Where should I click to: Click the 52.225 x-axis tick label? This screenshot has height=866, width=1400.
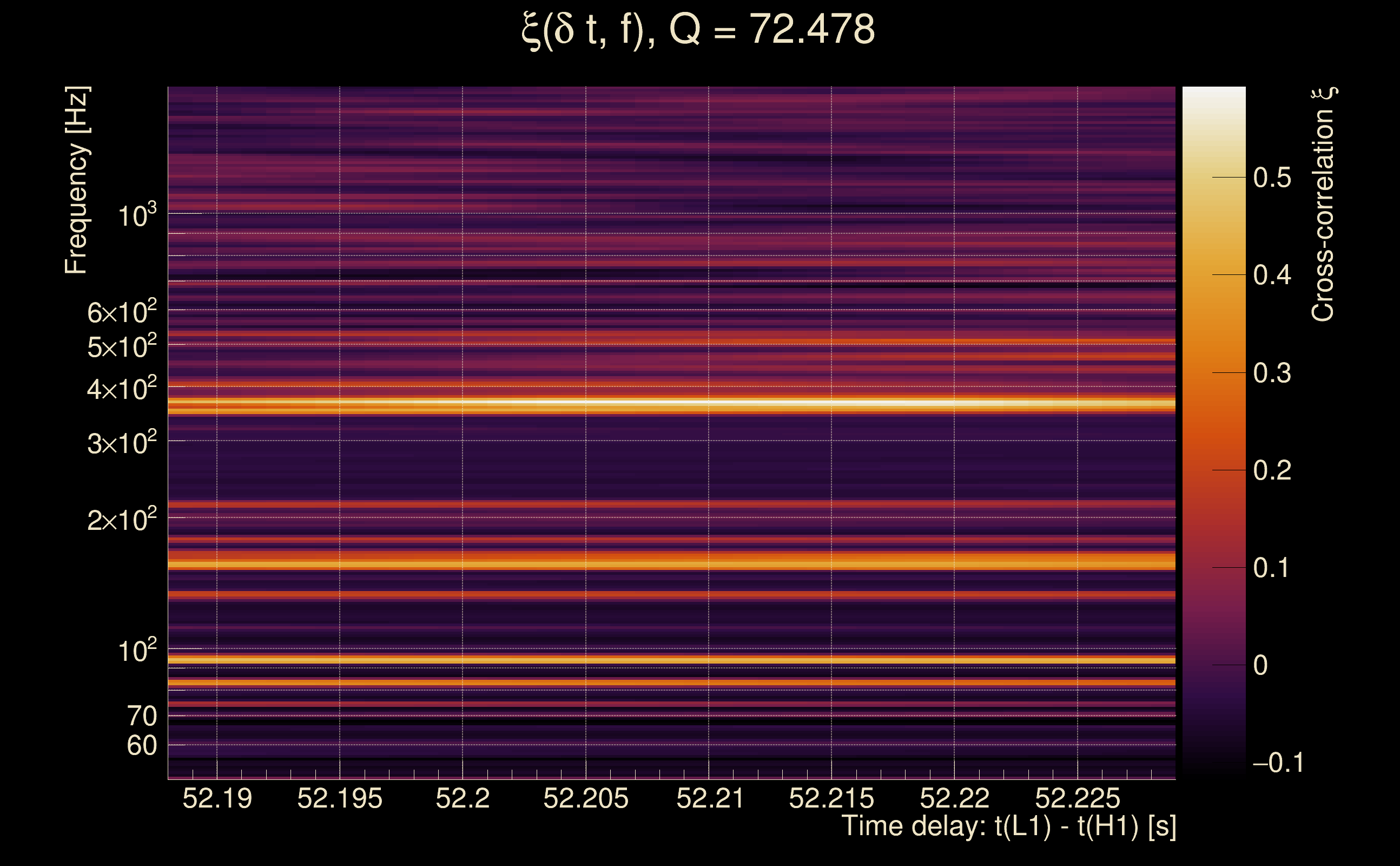[1077, 798]
